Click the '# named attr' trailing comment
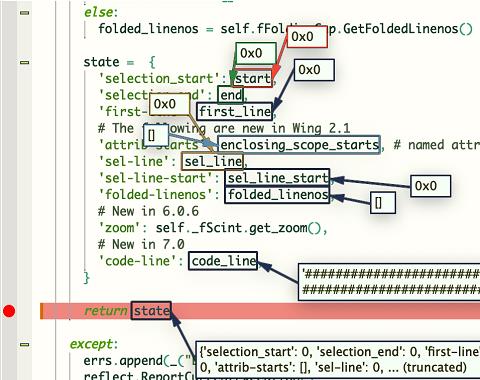 [437, 145]
